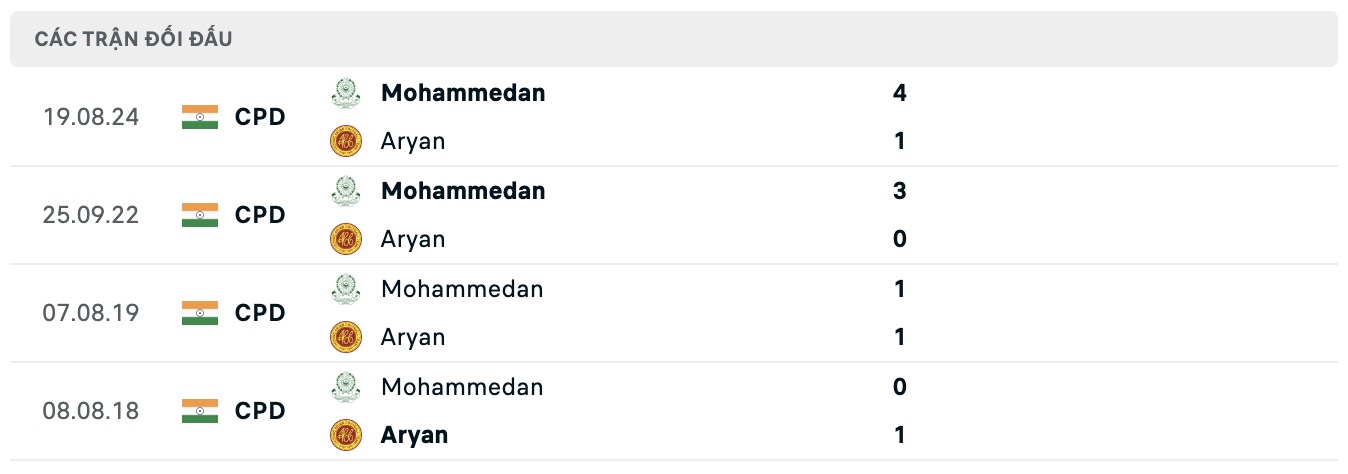This screenshot has width=1348, height=474.
Task: Click India flag in 08.08.18 row
Action: (x=200, y=411)
